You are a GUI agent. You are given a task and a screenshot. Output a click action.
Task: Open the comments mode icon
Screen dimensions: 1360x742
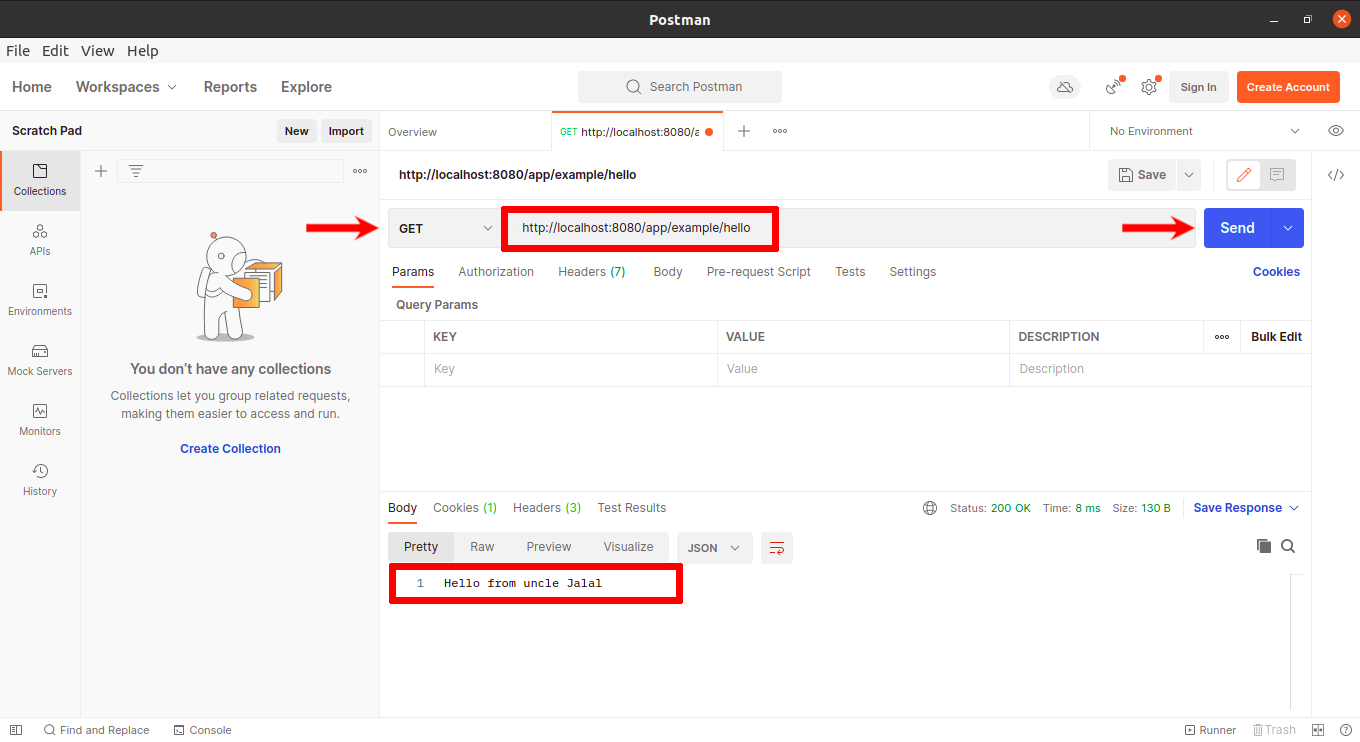tap(1277, 175)
